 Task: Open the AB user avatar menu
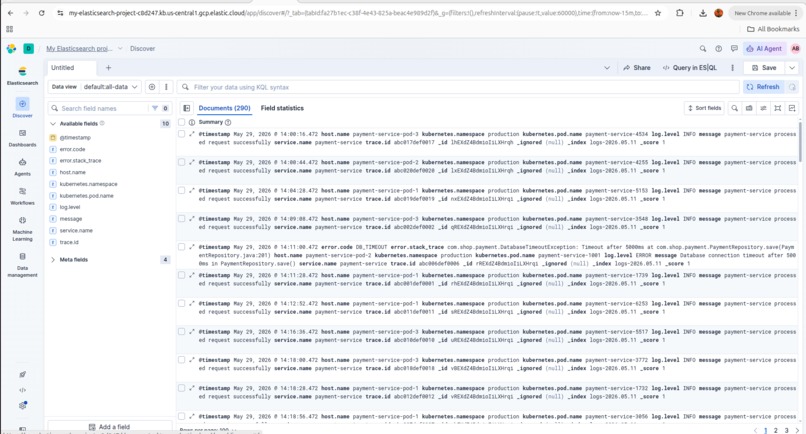pyautogui.click(x=795, y=48)
